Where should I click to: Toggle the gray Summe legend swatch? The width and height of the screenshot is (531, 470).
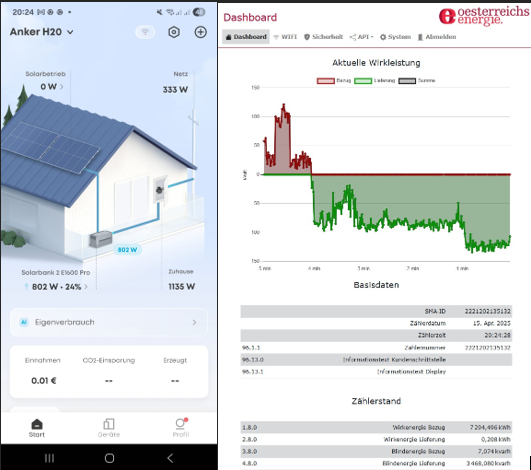click(x=407, y=81)
